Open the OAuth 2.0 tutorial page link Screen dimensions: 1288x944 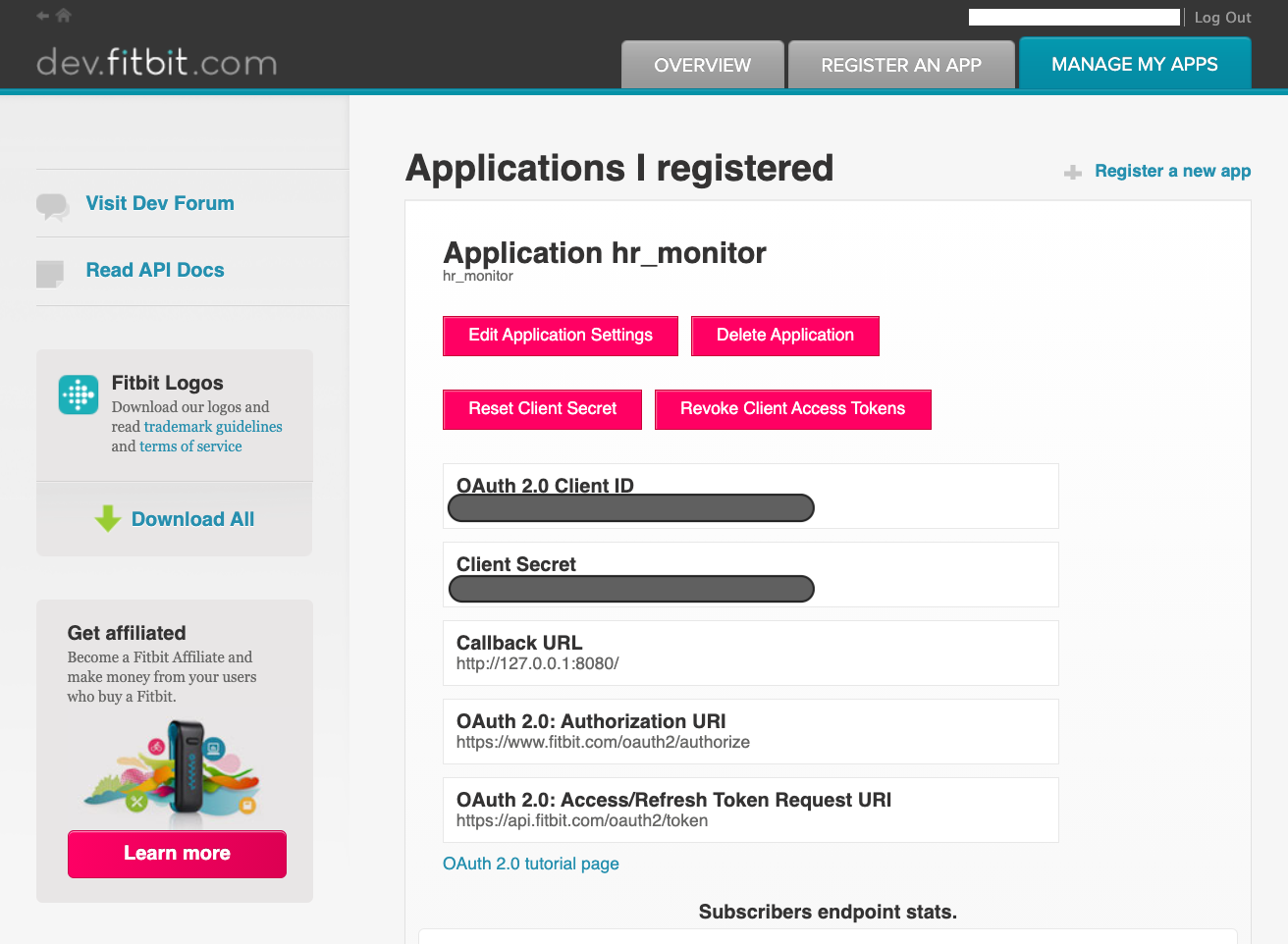[530, 864]
